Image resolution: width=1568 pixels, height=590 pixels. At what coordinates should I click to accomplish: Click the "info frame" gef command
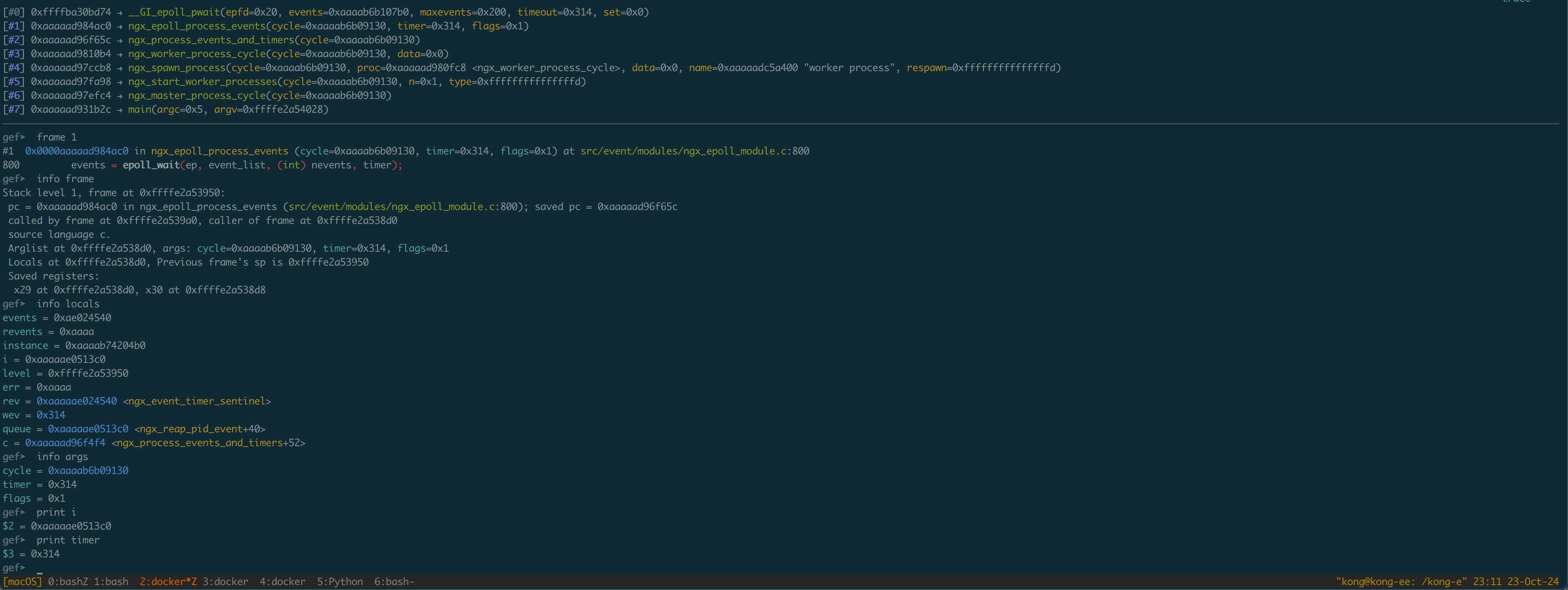pos(65,179)
